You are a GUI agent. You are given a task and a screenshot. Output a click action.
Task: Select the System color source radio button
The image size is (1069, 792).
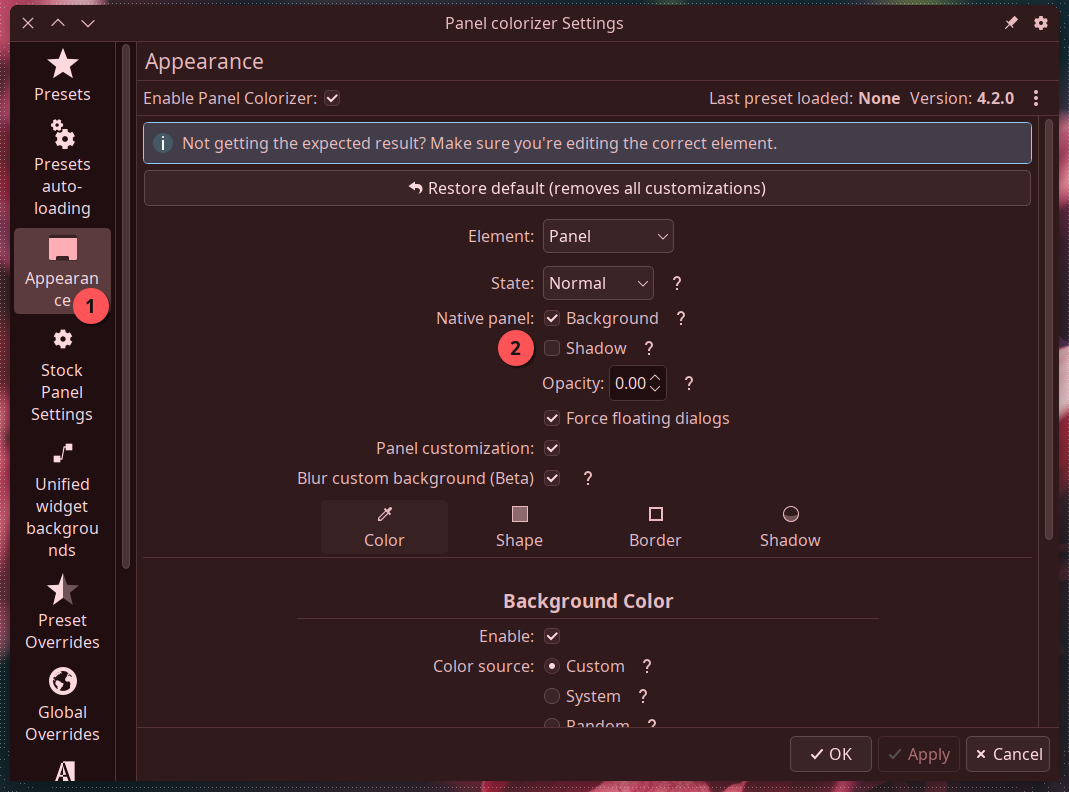point(551,696)
